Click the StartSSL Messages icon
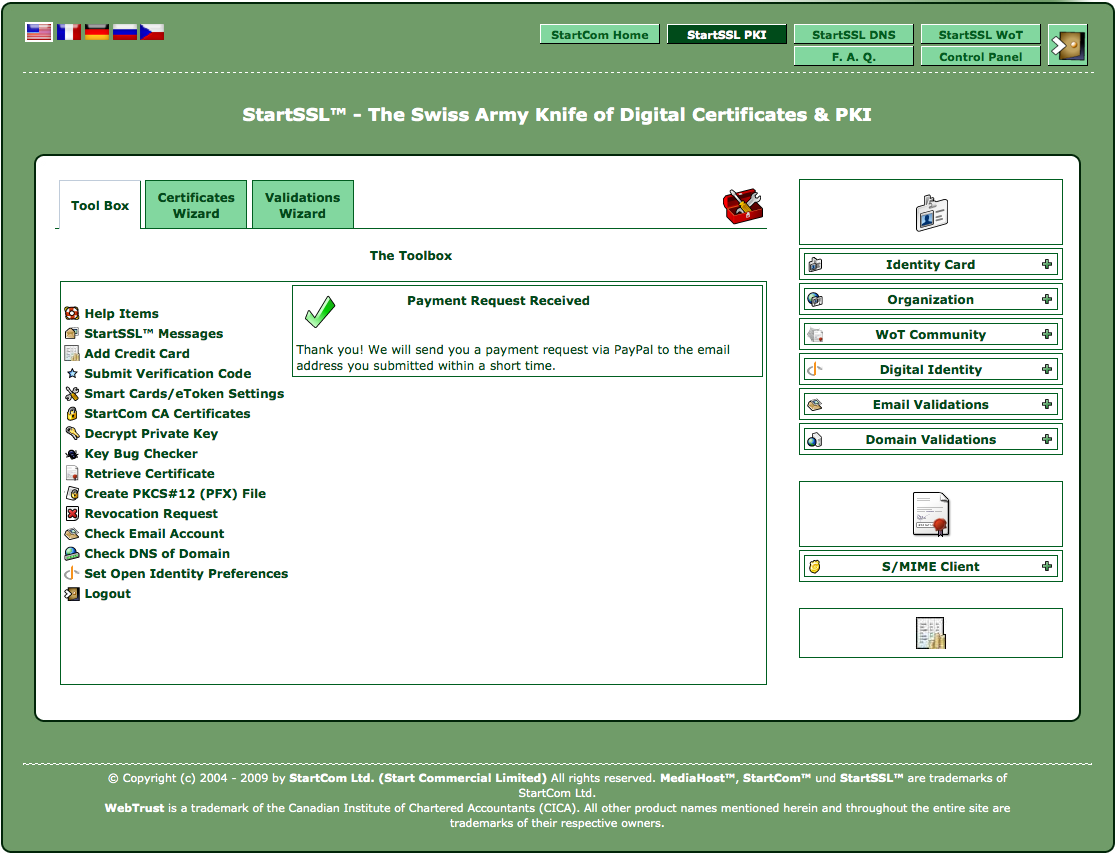The image size is (1116, 854). (x=72, y=333)
